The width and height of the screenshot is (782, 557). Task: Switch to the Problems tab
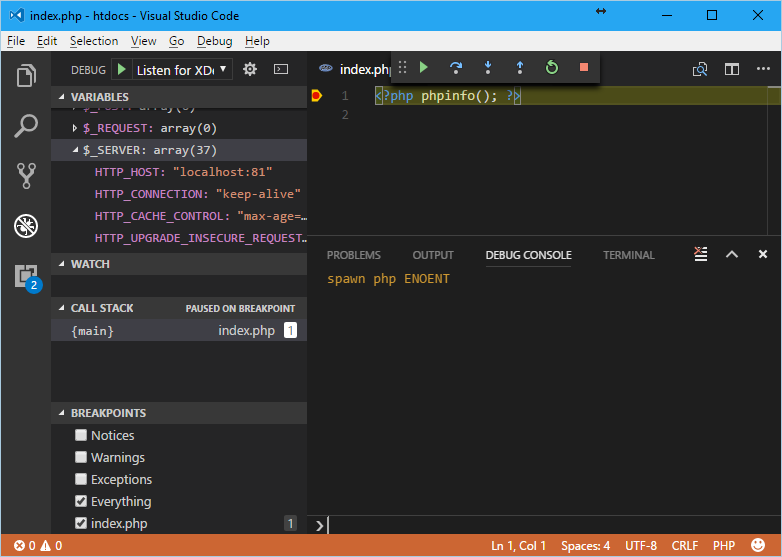pos(354,255)
